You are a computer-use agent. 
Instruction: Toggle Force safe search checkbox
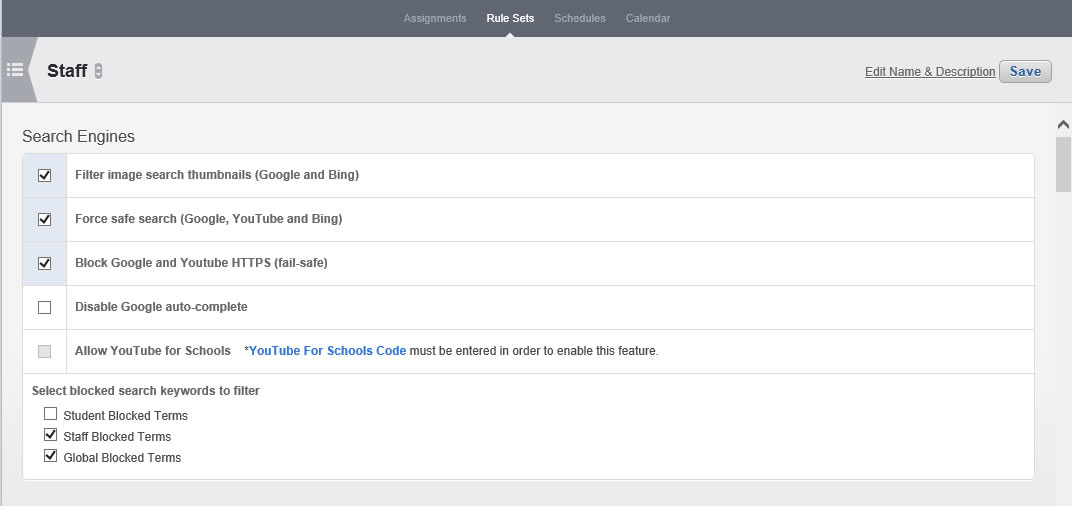point(44,219)
